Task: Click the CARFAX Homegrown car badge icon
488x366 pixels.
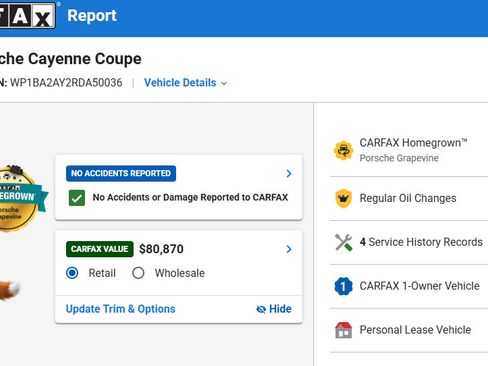Action: [343, 150]
